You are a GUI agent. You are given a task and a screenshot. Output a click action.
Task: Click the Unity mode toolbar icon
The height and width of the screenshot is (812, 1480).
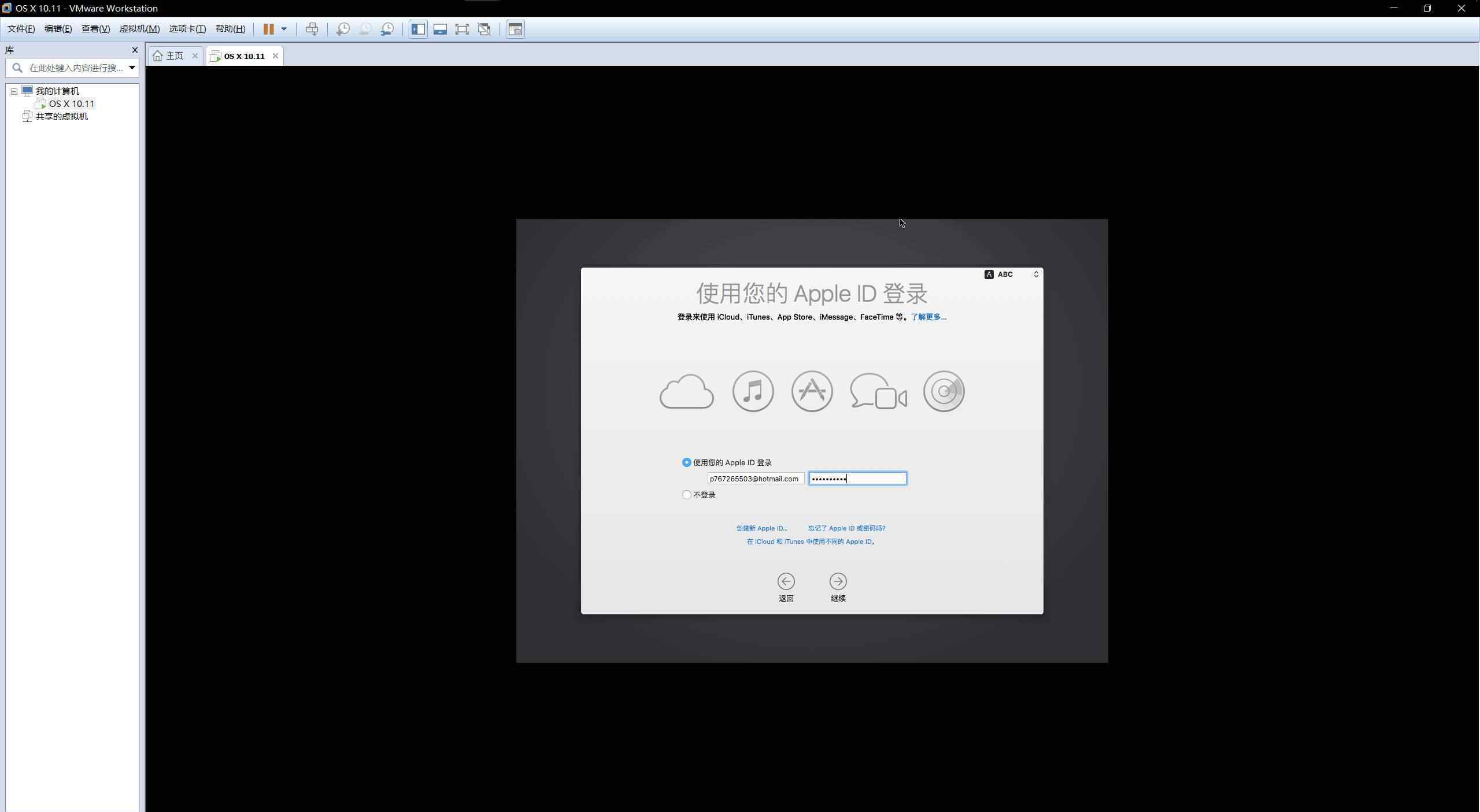click(484, 29)
